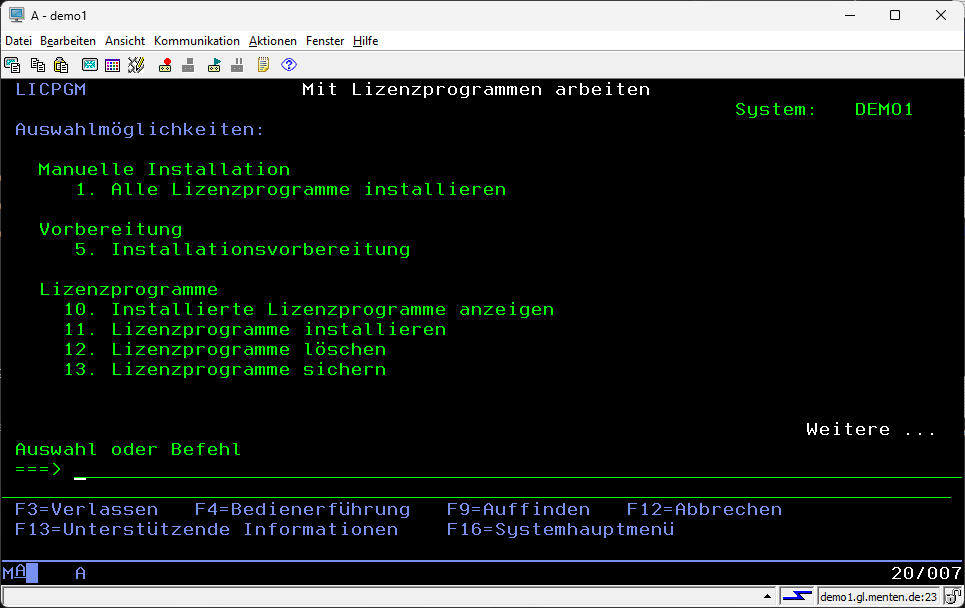The height and width of the screenshot is (608, 965).
Task: Open the display settings monitor icon
Action: 89,65
